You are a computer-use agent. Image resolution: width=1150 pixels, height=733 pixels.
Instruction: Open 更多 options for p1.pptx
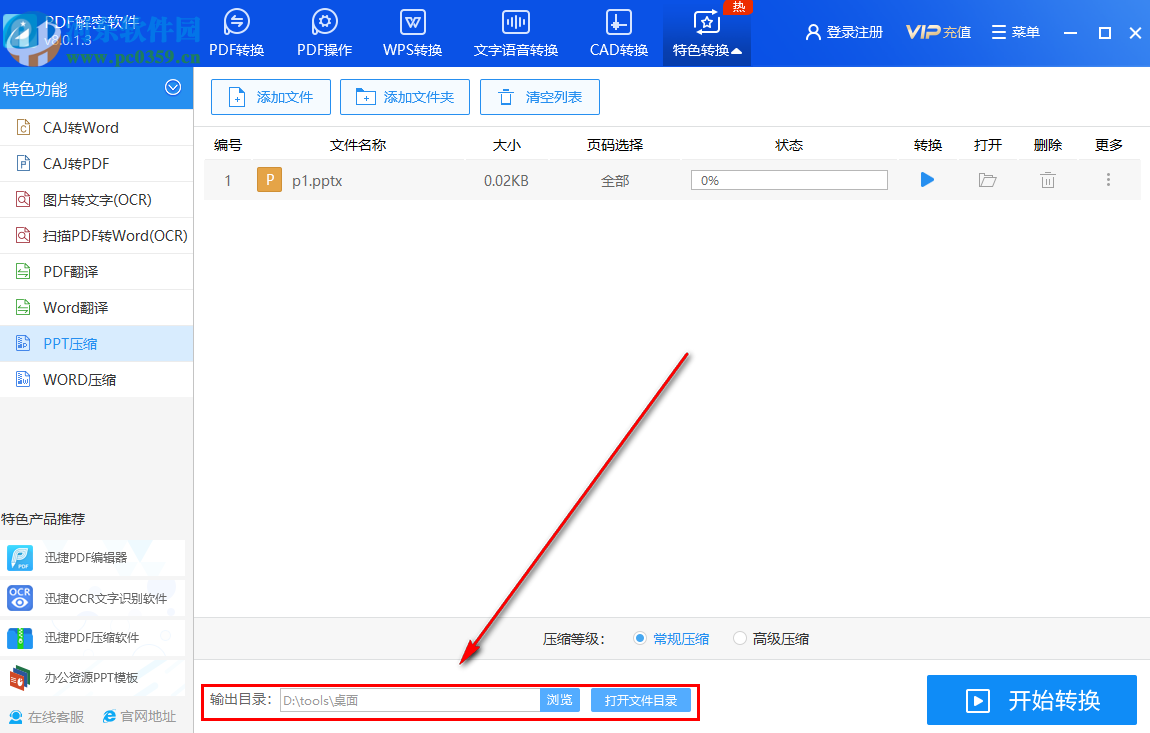(x=1107, y=179)
